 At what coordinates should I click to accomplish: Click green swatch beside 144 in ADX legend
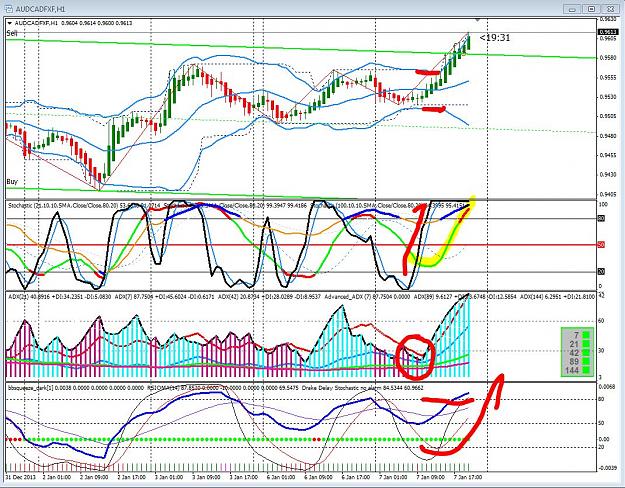[586, 370]
